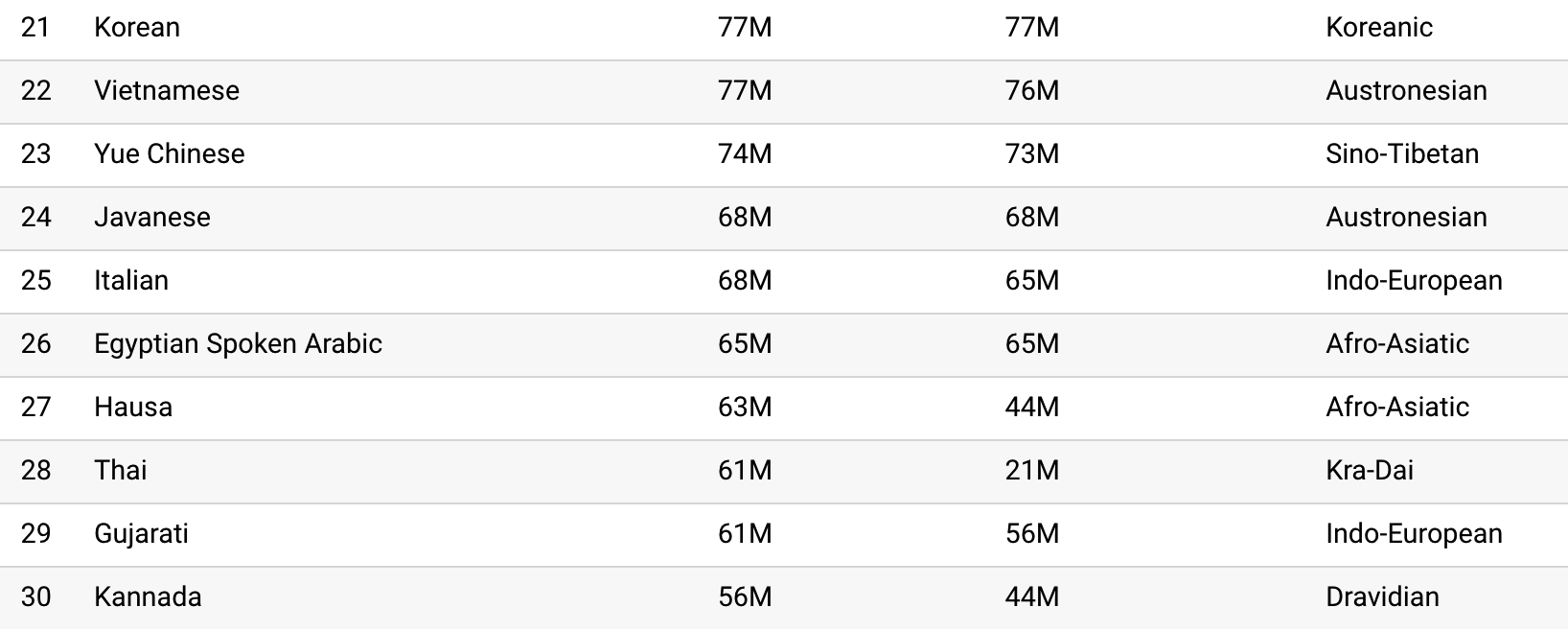Viewport: 1568px width, 631px height.
Task: Select Dravidian family for Kannada
Action: tap(1382, 596)
